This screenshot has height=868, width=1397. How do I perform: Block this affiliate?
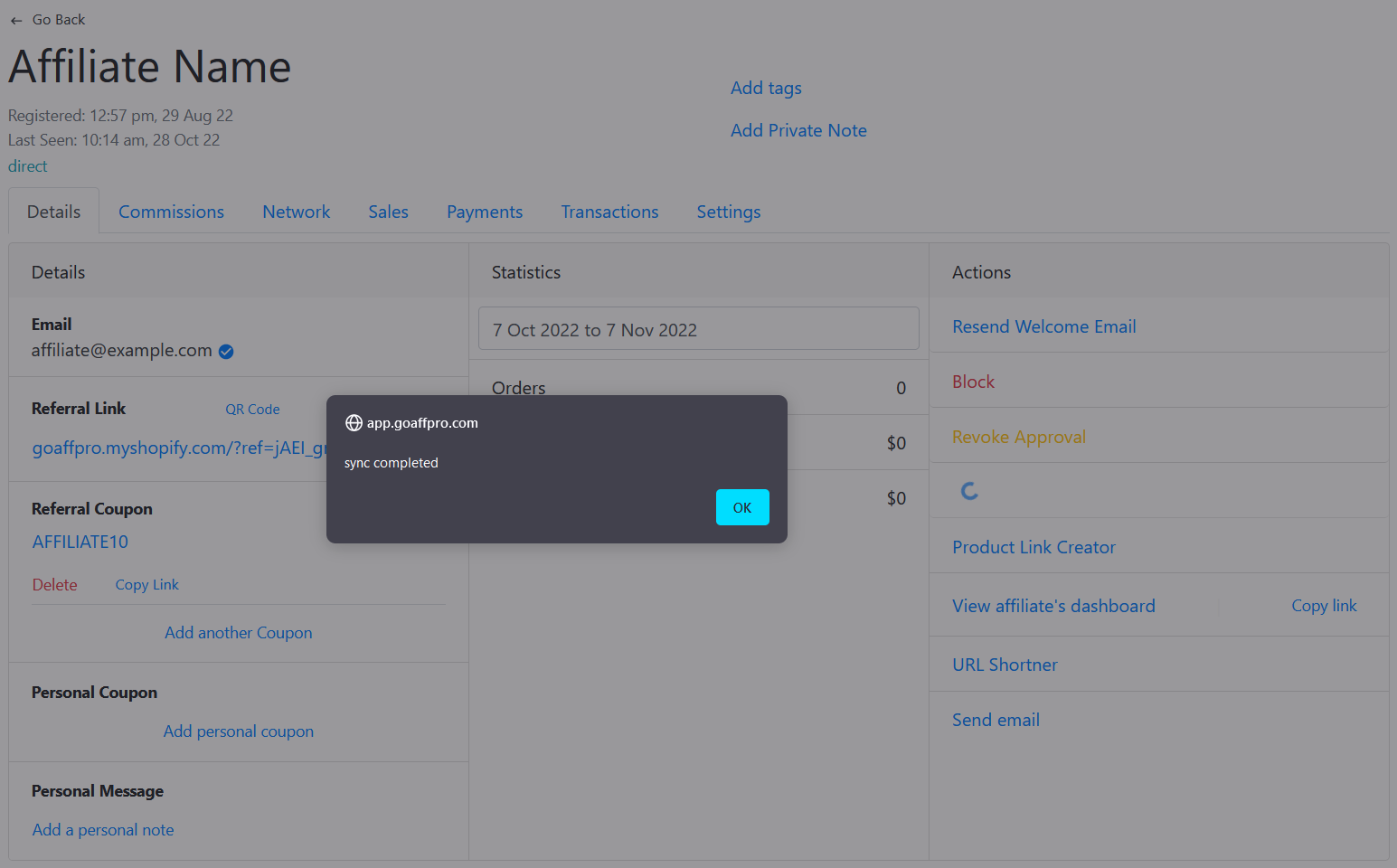(x=973, y=382)
